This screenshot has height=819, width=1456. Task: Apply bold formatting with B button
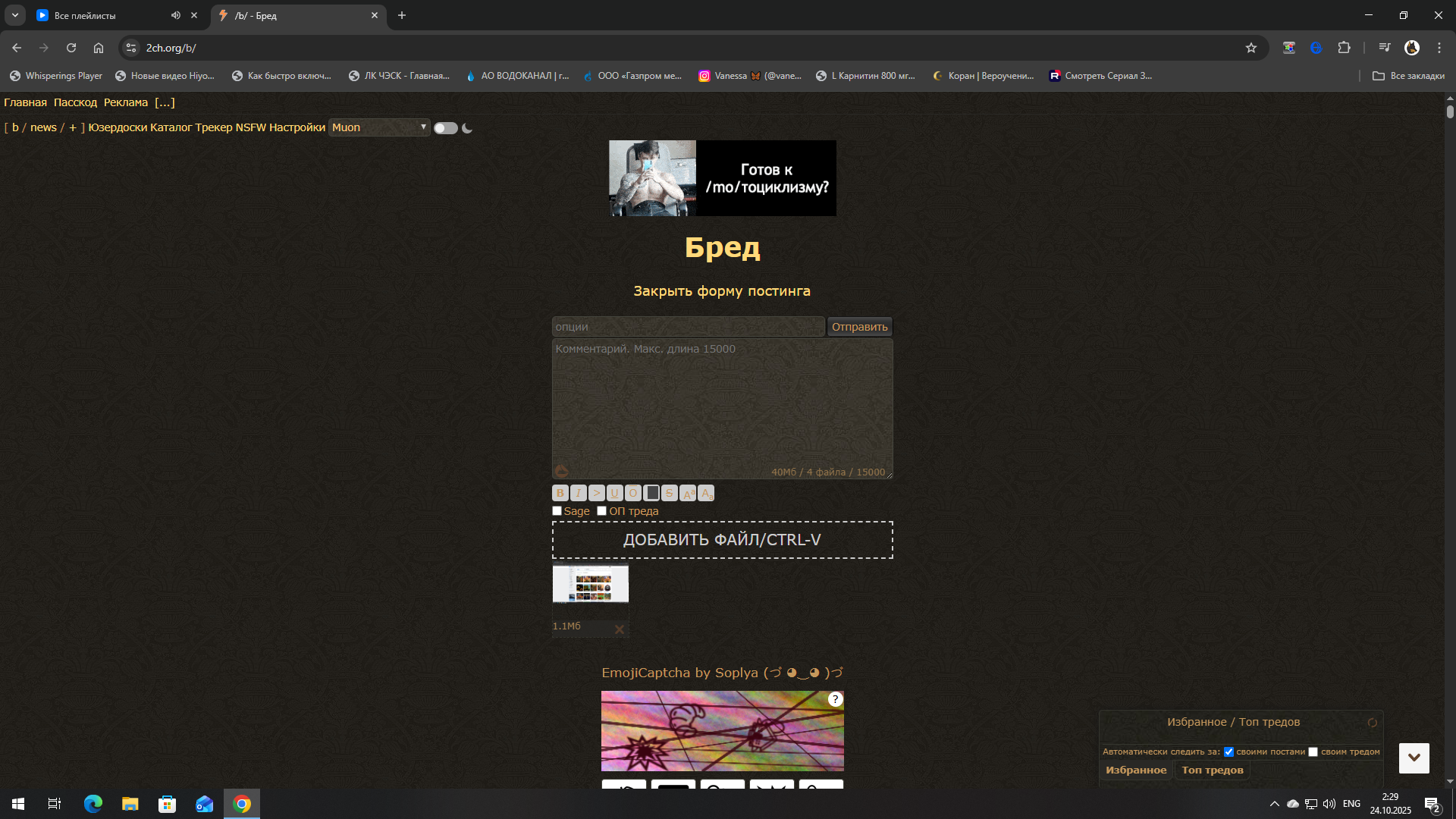coord(560,493)
